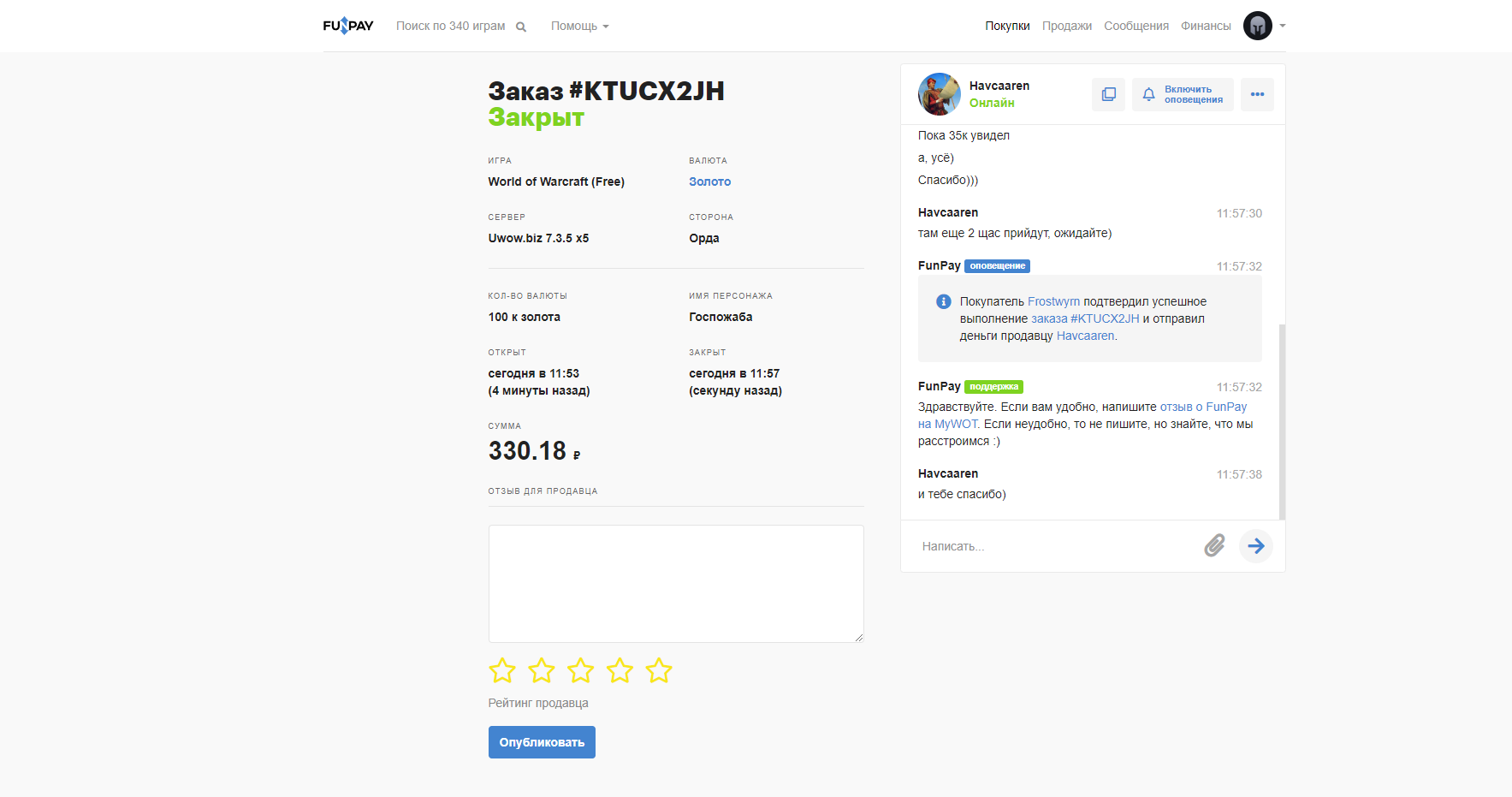Click the Золото currency link

click(x=710, y=181)
